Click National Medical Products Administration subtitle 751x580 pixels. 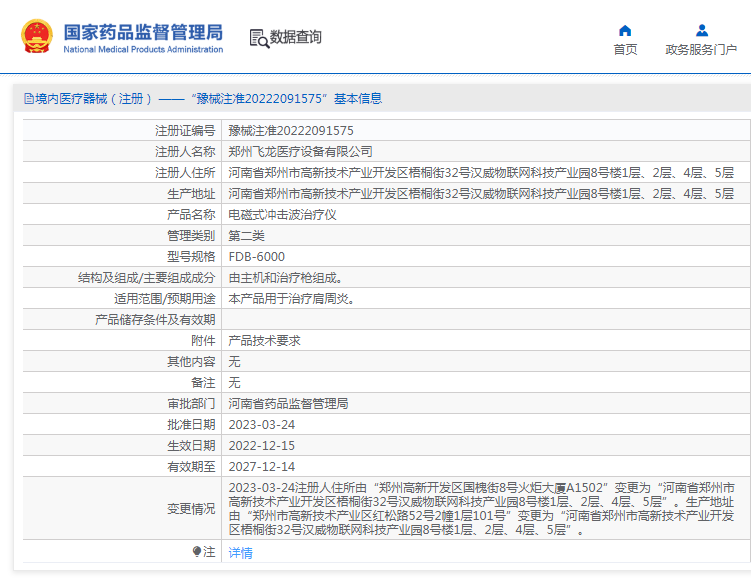(143, 49)
